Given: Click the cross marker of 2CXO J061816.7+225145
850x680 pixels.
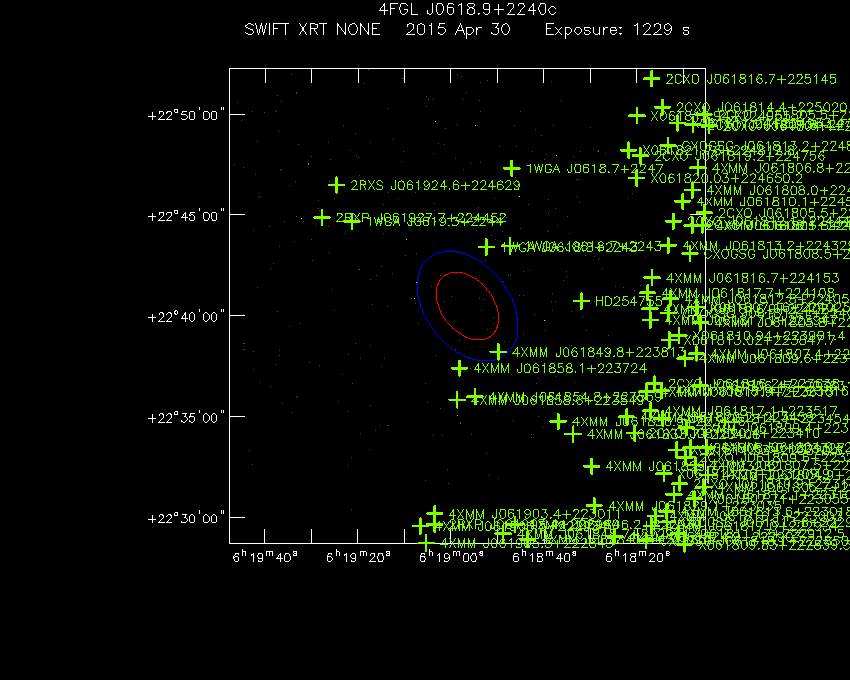Looking at the screenshot, I should pos(652,79).
